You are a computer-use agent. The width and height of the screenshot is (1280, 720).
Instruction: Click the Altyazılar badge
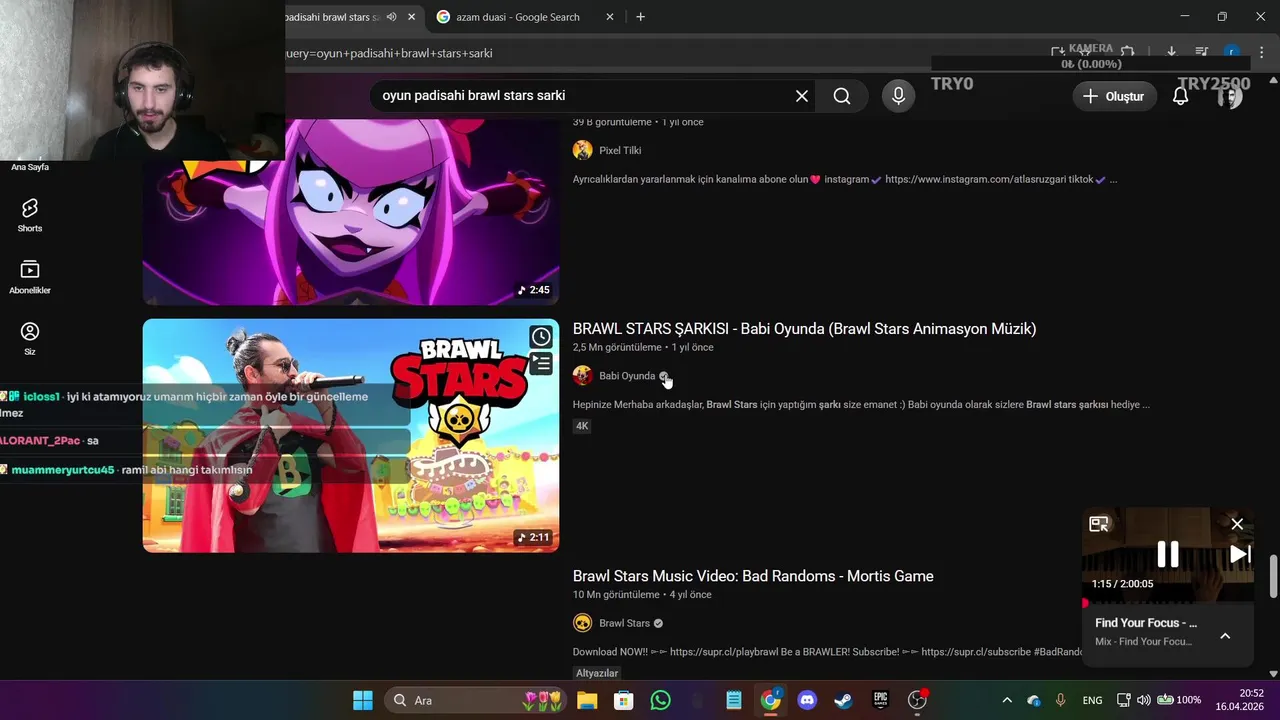597,673
